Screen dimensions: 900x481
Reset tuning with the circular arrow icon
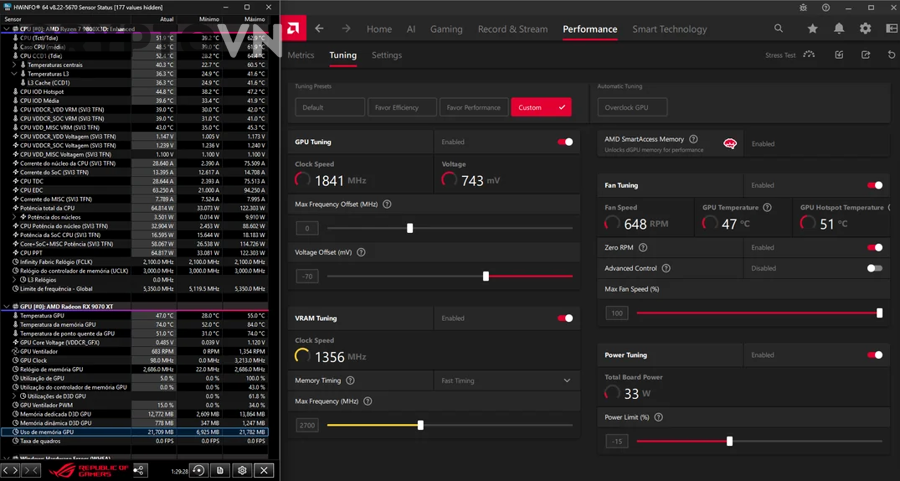(891, 55)
